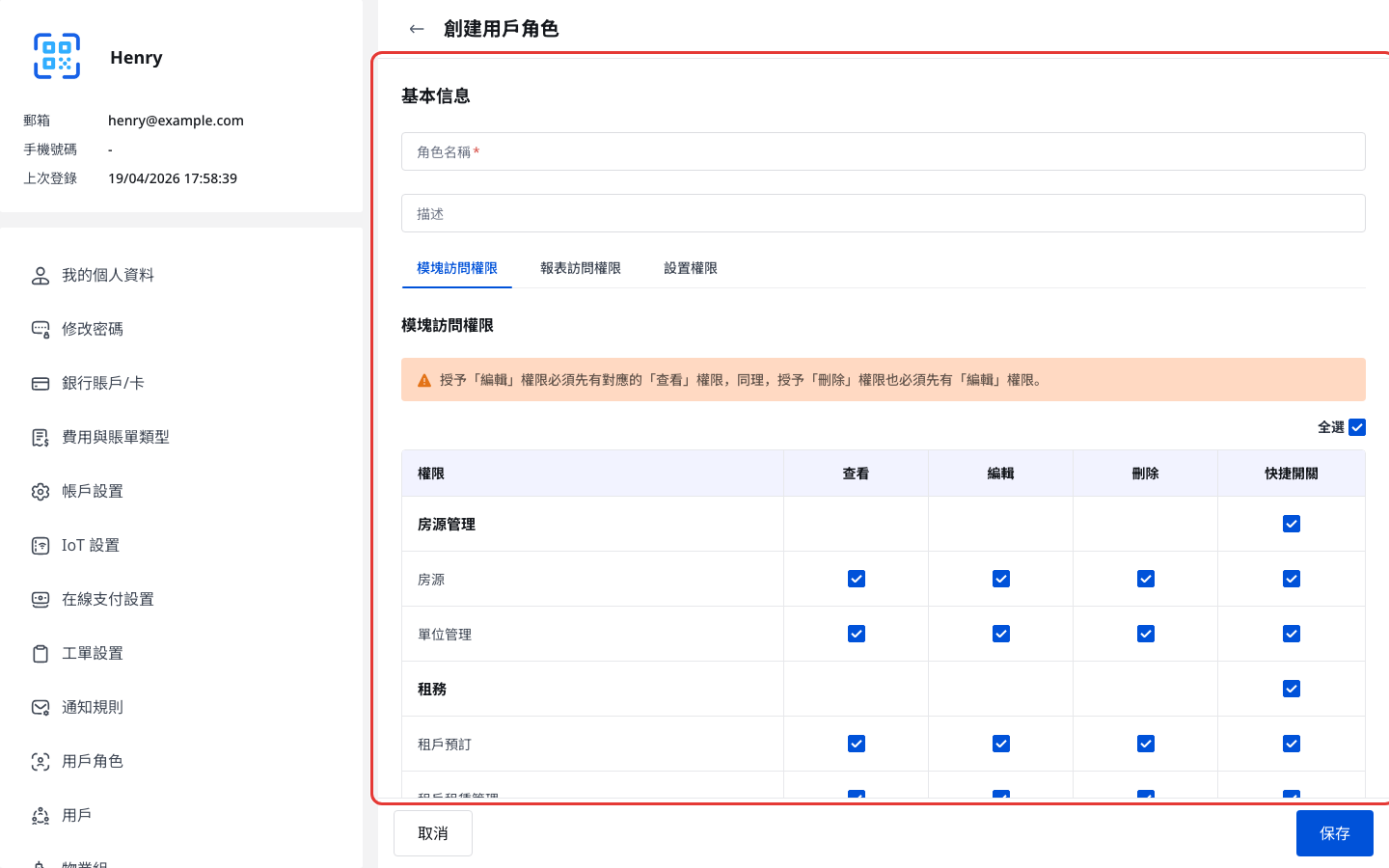
Task: Click the 修改密碼 password icon
Action: coord(41,330)
